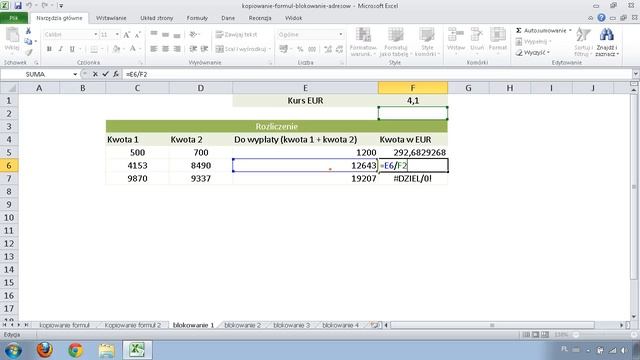Viewport: 640px width, 360px height.
Task: Switch to the Widok ribbon tab
Action: point(293,18)
